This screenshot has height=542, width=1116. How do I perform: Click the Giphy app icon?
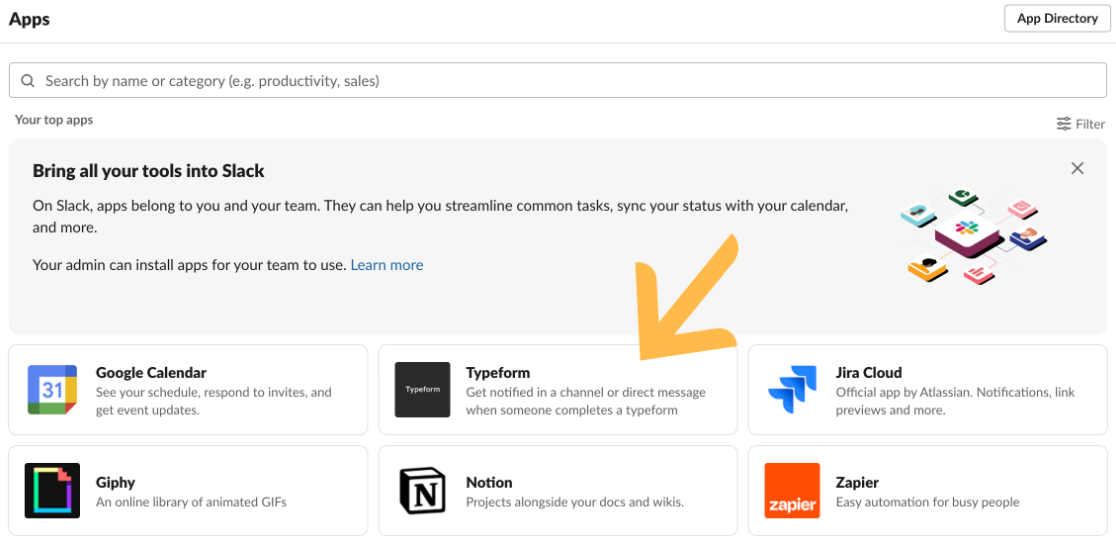point(52,490)
